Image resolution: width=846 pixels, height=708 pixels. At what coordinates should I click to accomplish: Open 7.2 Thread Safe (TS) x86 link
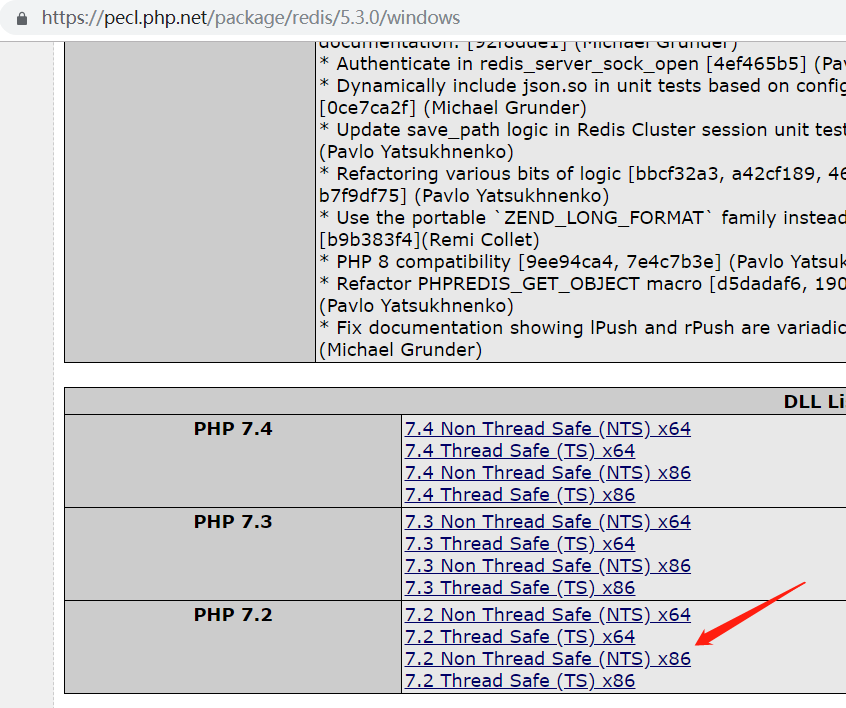pos(520,682)
